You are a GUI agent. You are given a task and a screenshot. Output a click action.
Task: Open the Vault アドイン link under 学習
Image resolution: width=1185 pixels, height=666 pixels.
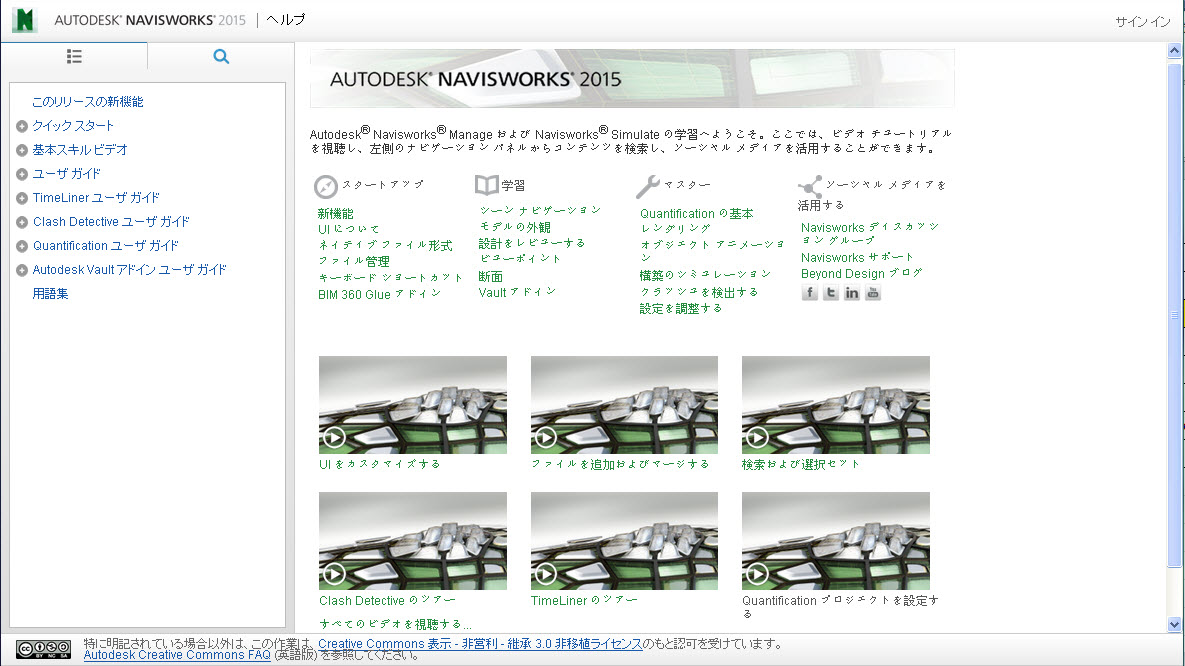click(517, 292)
